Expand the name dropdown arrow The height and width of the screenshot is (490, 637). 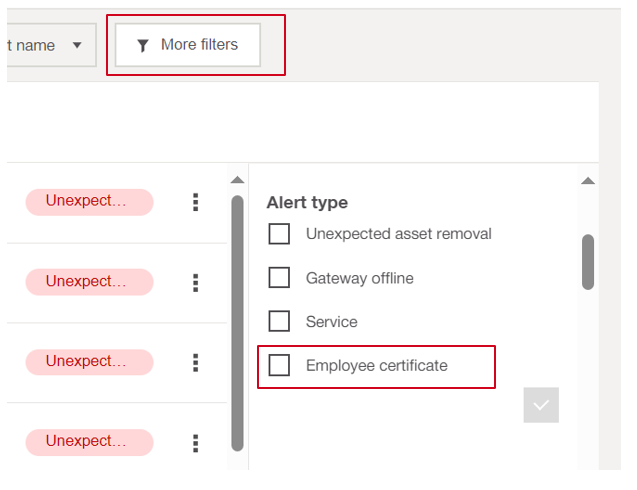pyautogui.click(x=77, y=45)
